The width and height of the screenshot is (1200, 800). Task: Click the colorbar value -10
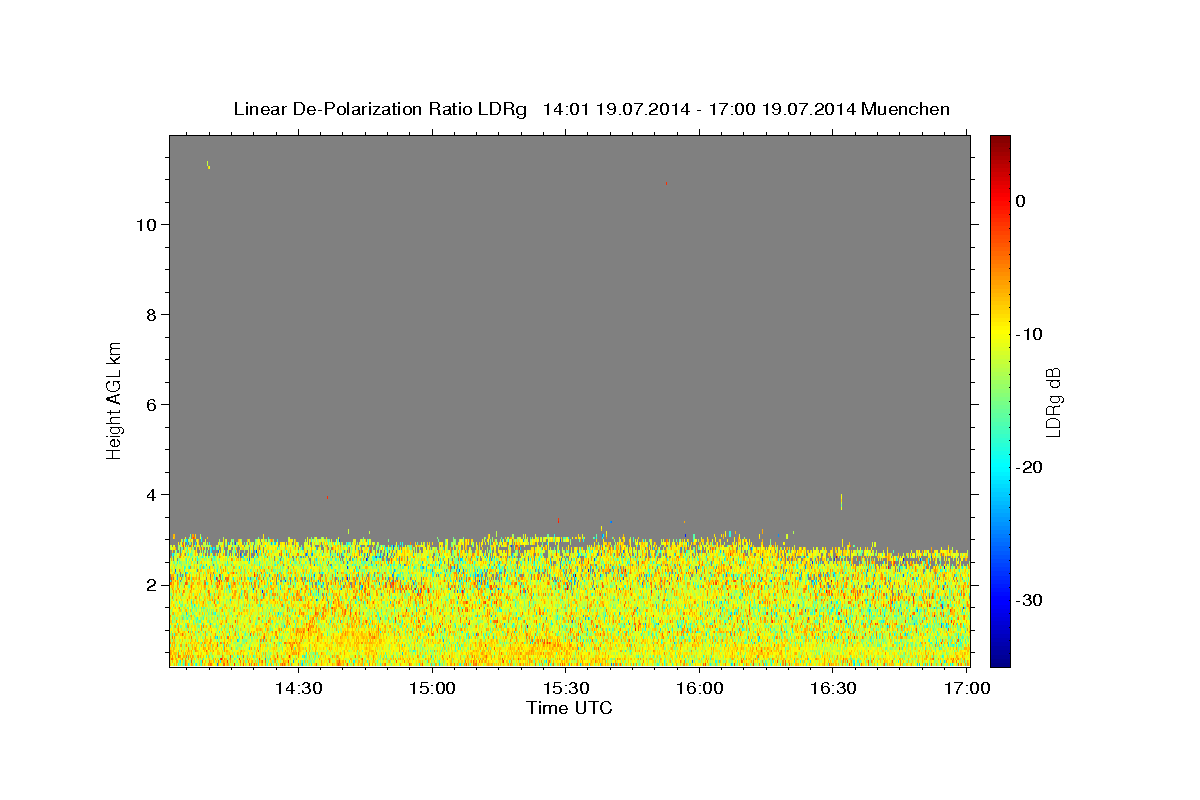tap(1029, 334)
